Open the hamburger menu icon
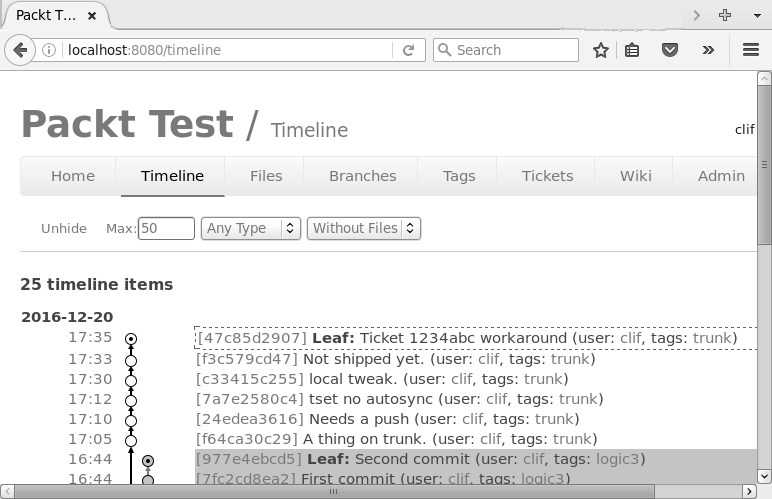Viewport: 772px width, 499px height. [751, 50]
